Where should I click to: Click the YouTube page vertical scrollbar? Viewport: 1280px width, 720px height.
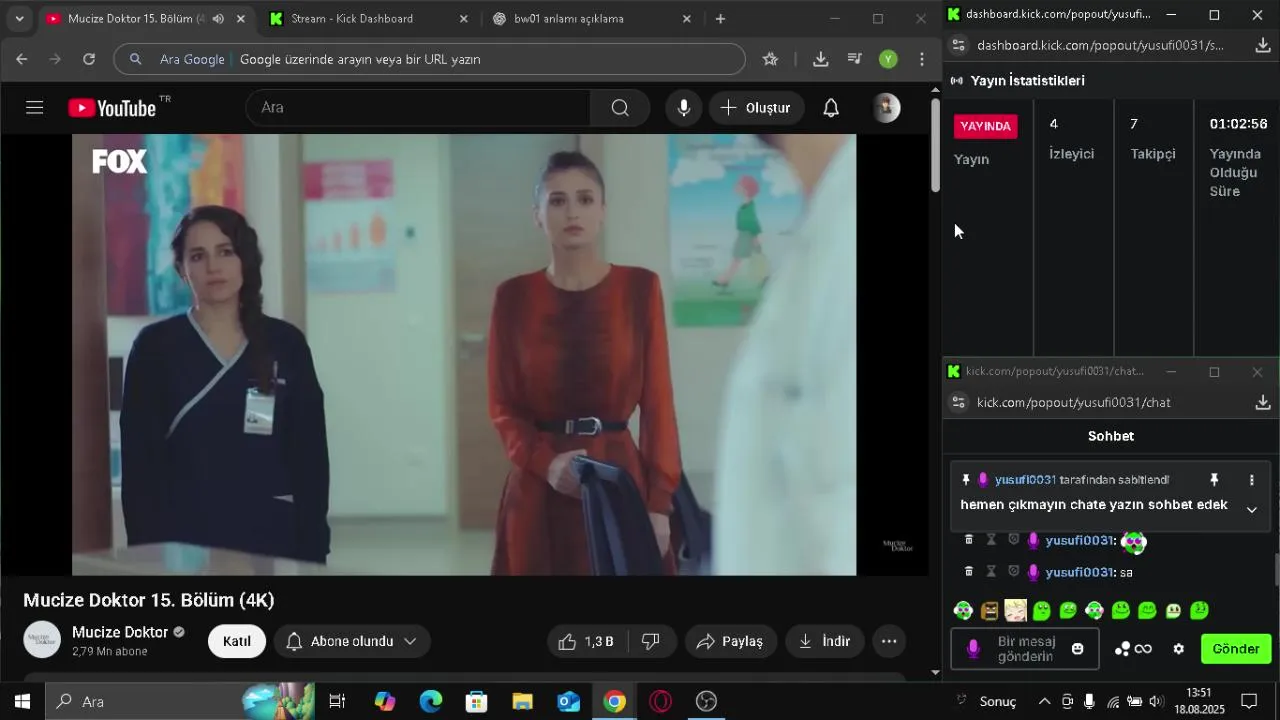(935, 145)
